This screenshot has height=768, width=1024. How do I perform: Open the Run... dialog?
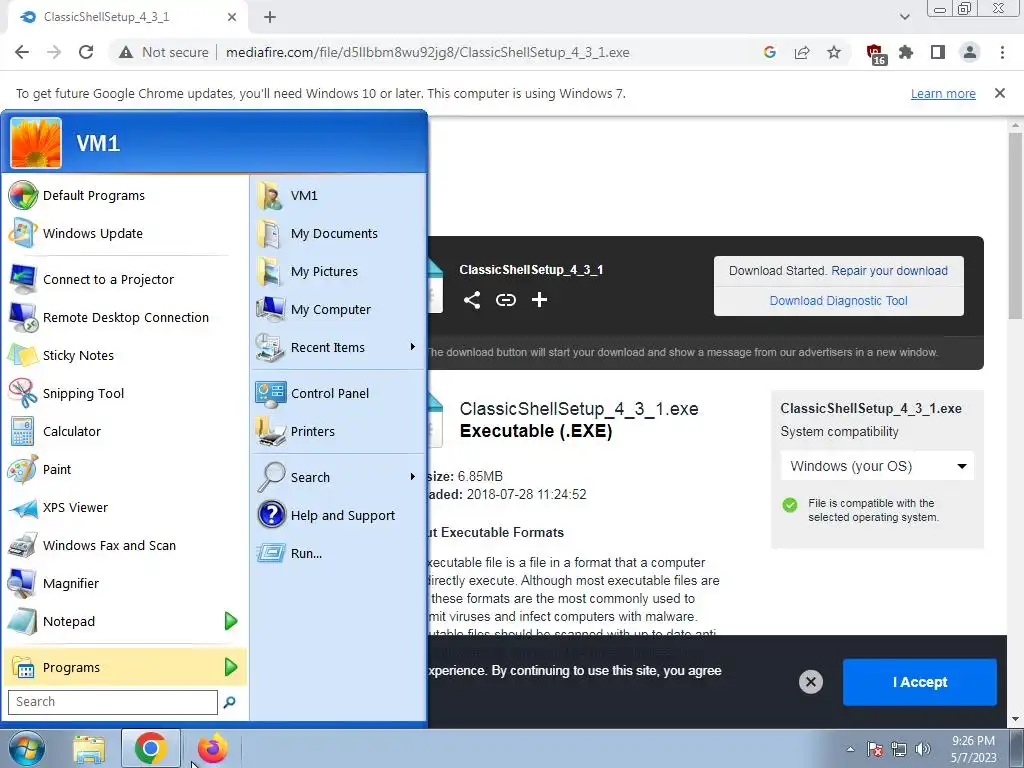click(338, 553)
